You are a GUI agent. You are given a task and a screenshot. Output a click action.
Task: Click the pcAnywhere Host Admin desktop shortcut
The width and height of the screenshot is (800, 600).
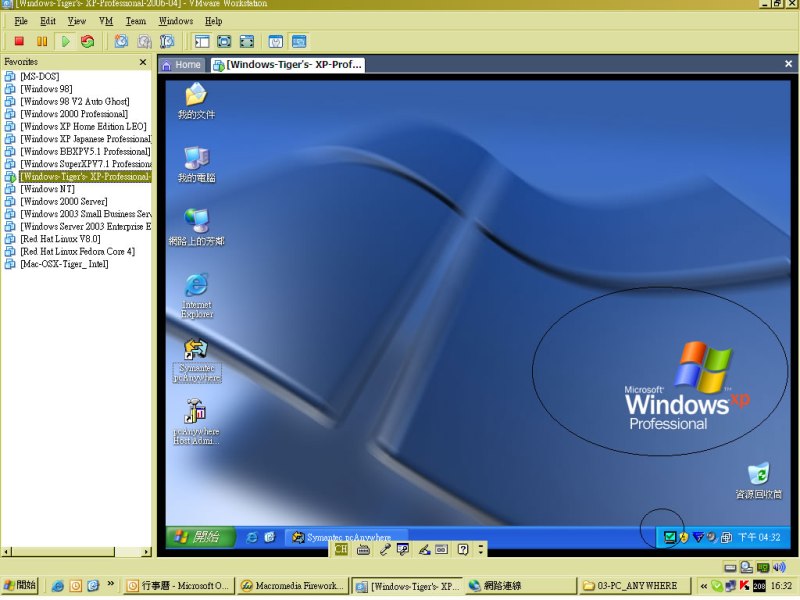pos(196,422)
